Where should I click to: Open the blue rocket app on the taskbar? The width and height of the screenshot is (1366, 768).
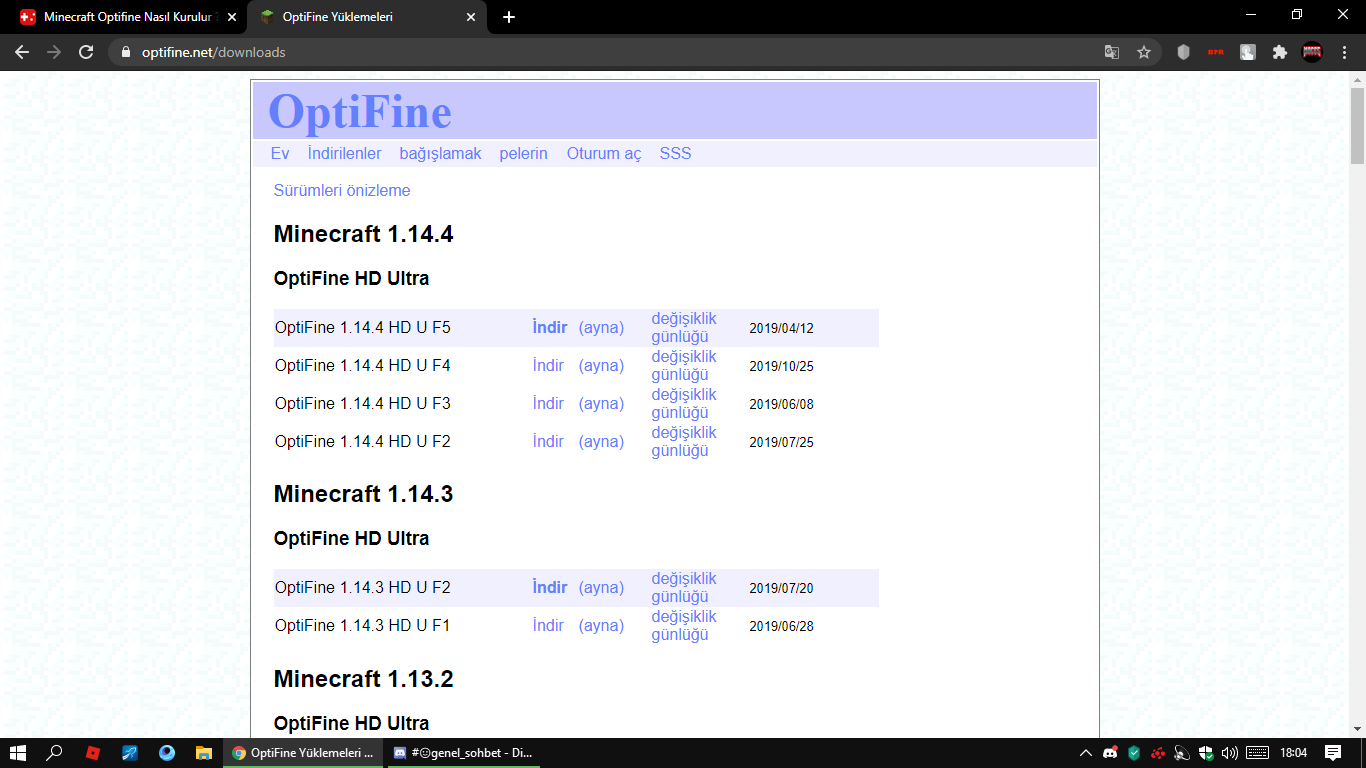click(129, 753)
